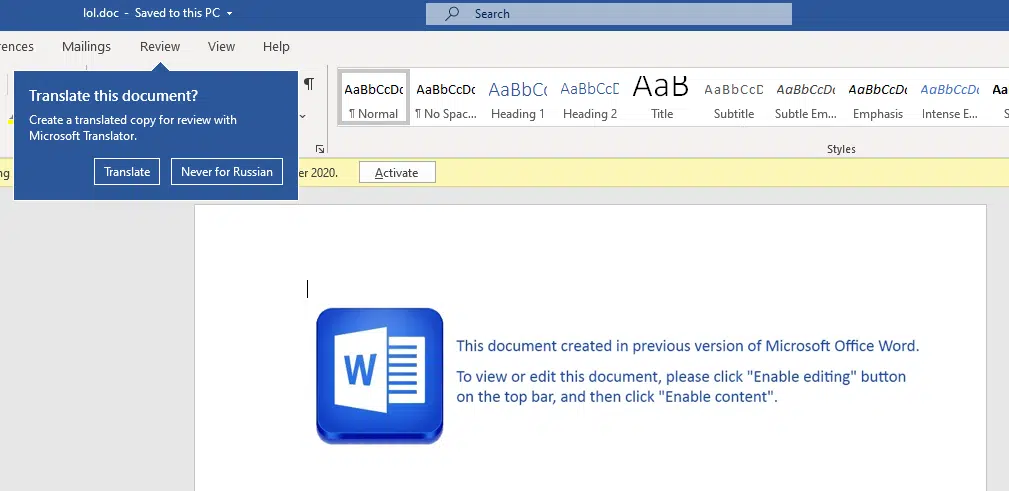Apply the Normal style
1009x491 pixels.
tap(373, 97)
